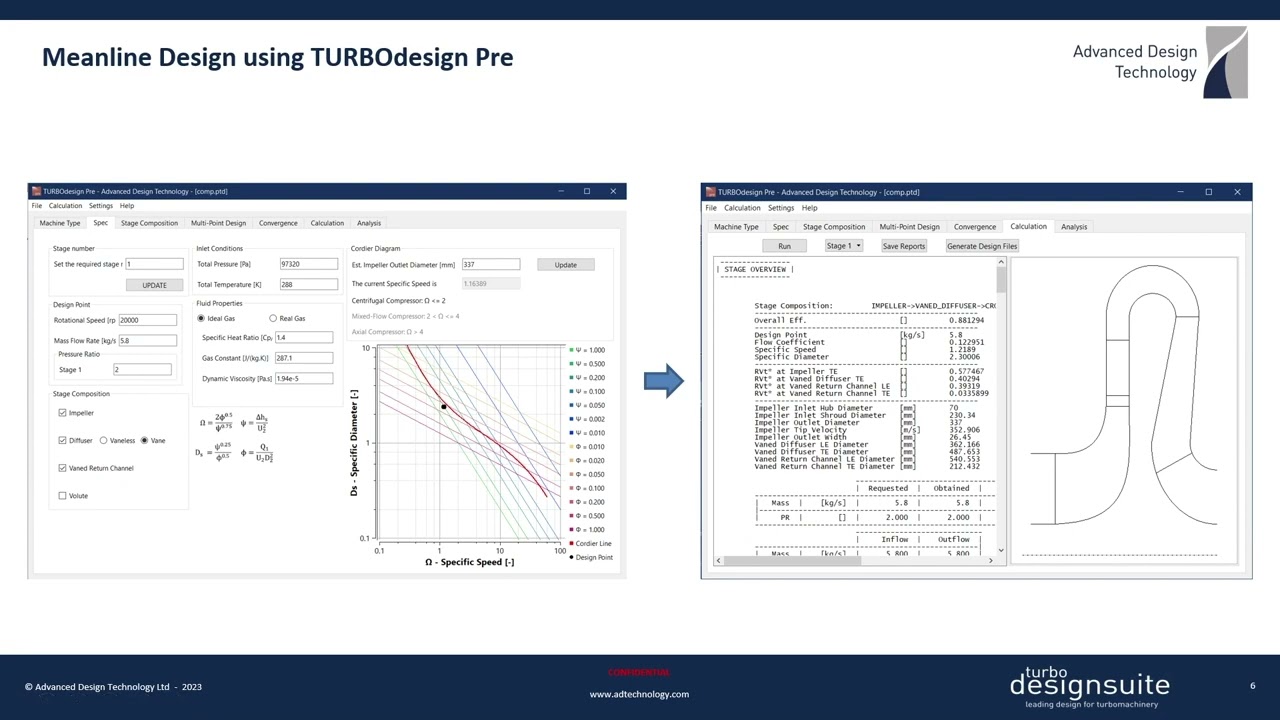This screenshot has width=1280, height=720.
Task: Open the Stage 1 dropdown in the Calculation tab
Action: coord(843,246)
